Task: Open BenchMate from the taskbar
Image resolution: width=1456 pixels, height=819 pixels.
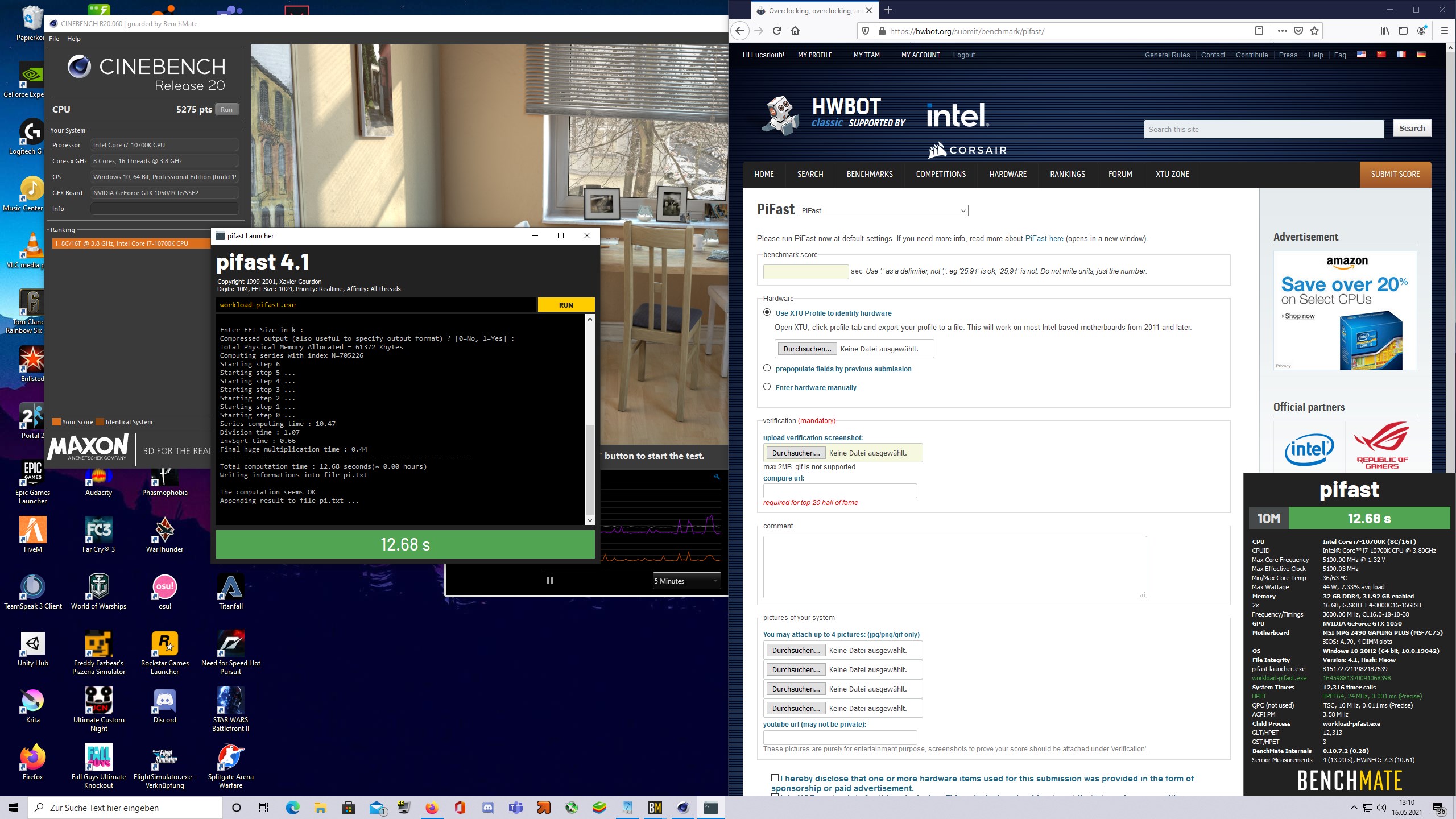Action: click(x=655, y=808)
